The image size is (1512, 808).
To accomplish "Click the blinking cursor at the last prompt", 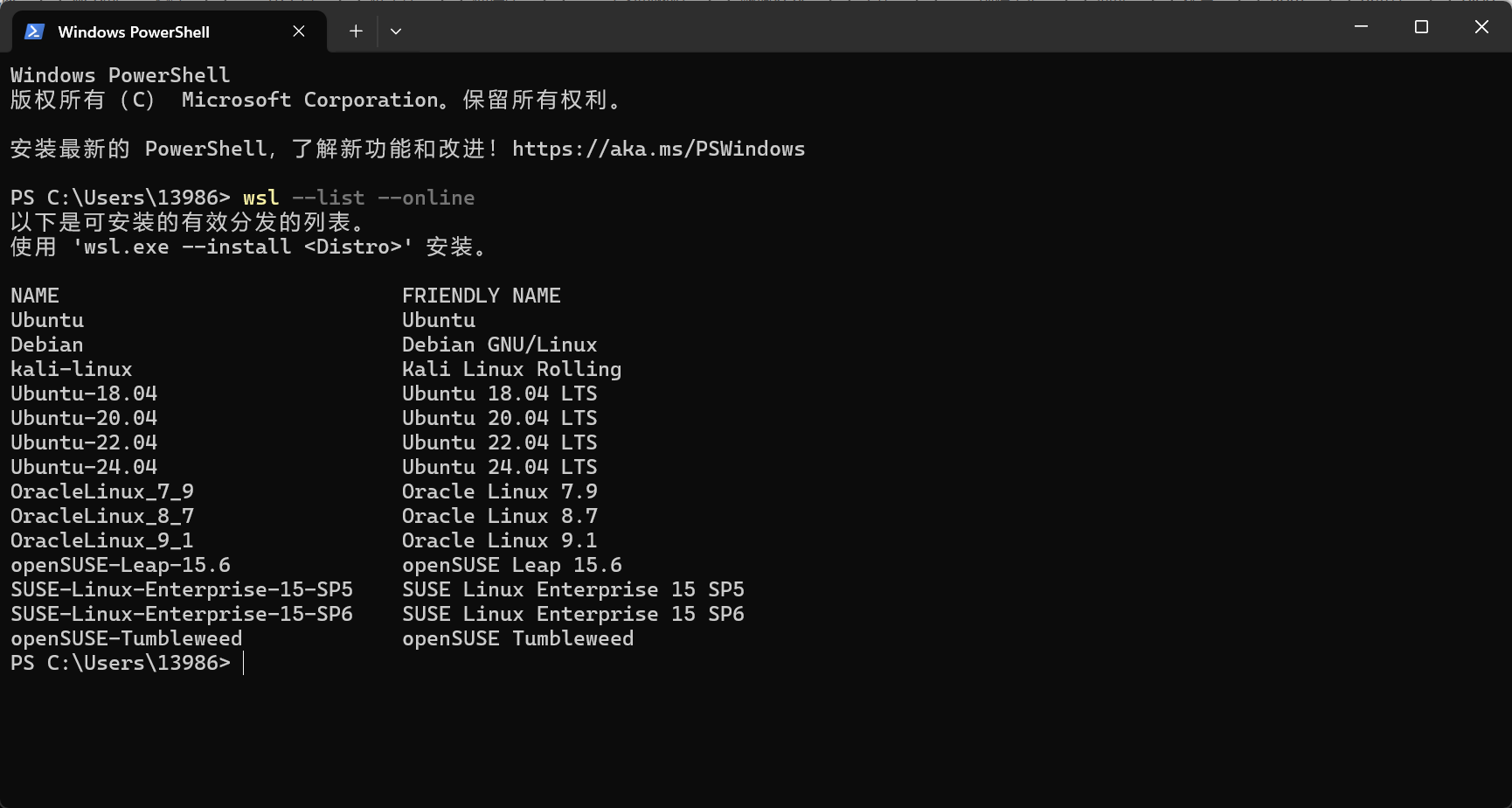I will coord(244,663).
